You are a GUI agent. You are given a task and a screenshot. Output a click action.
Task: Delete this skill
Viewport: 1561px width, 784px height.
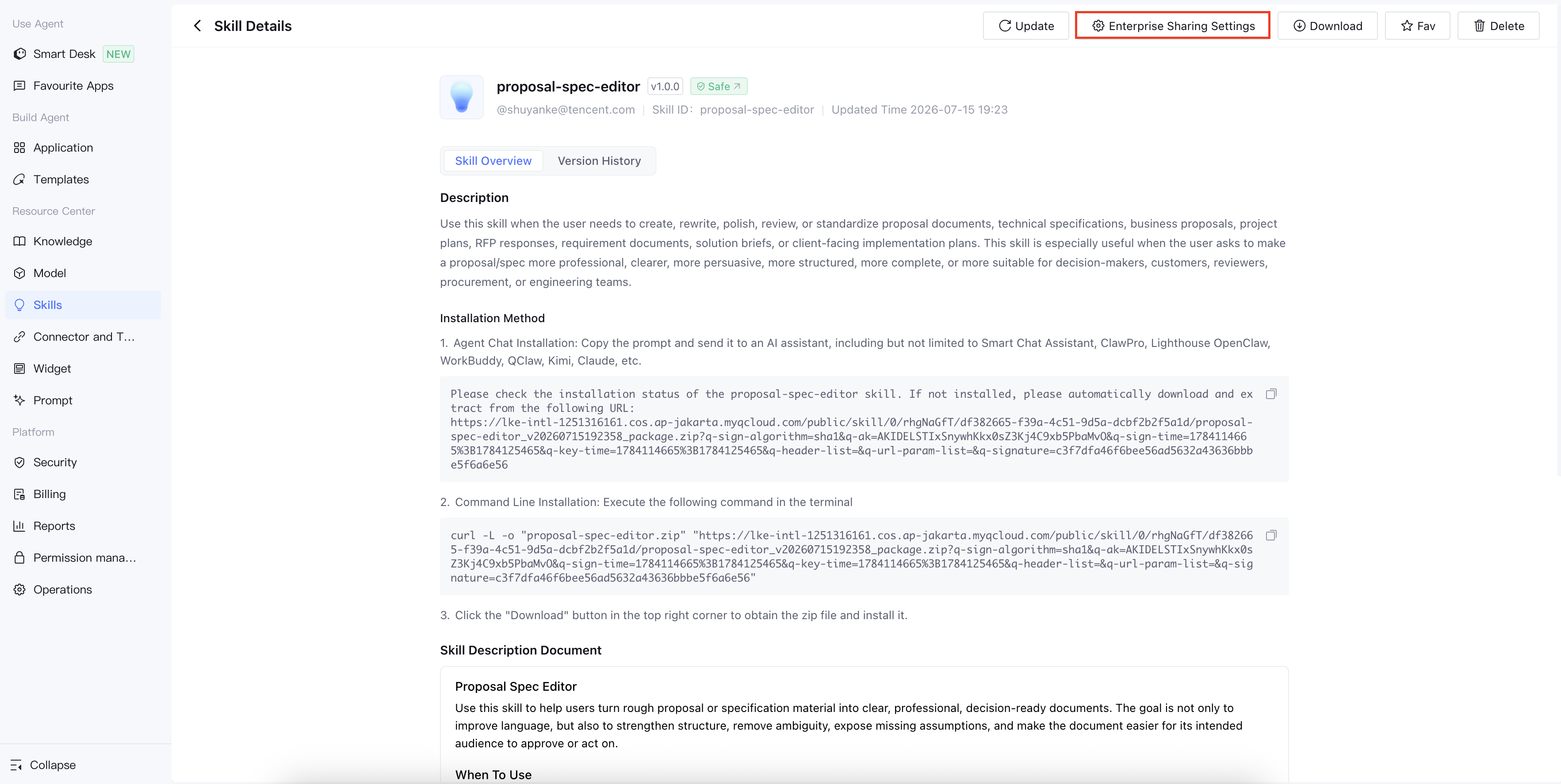coord(1498,26)
